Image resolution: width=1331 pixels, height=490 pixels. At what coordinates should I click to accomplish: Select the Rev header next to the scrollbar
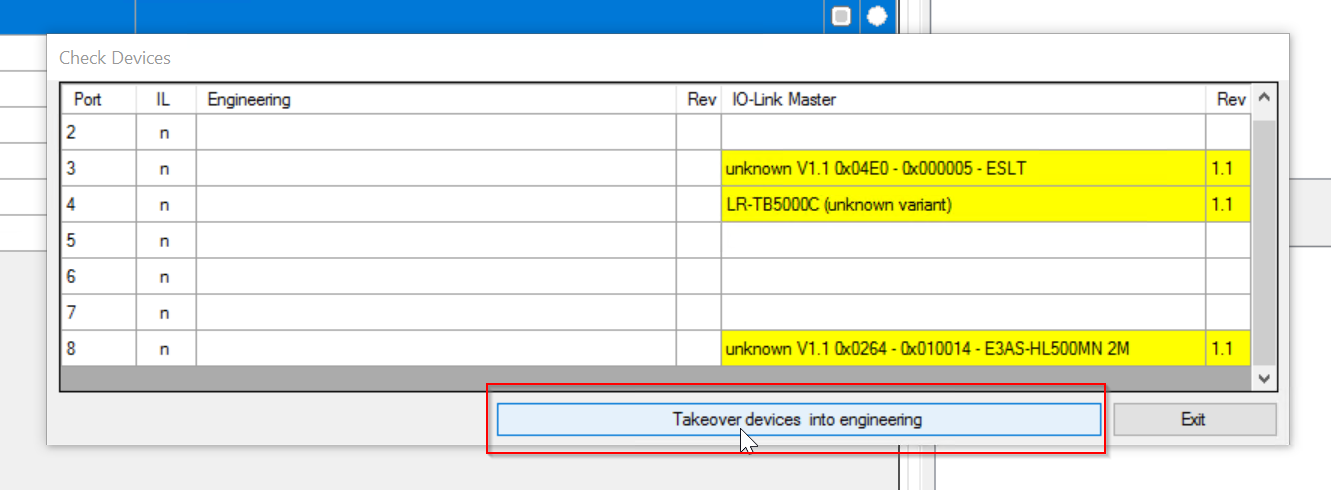click(1229, 99)
